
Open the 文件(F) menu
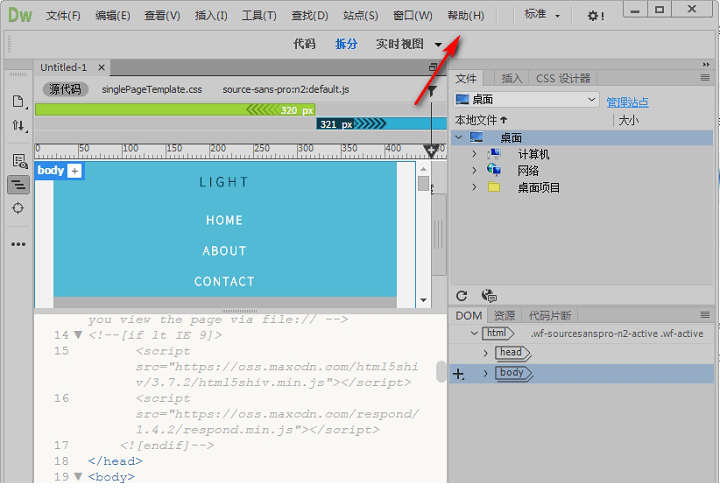point(63,16)
